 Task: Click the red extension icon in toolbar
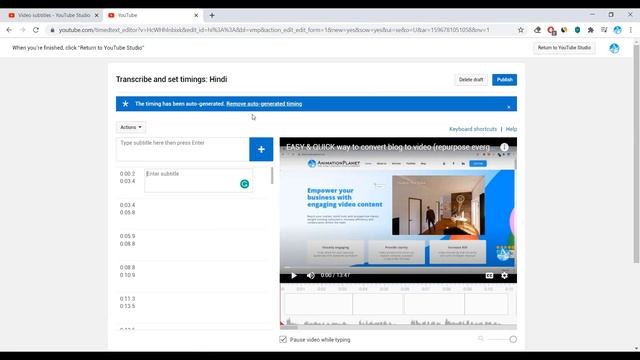[551, 30]
